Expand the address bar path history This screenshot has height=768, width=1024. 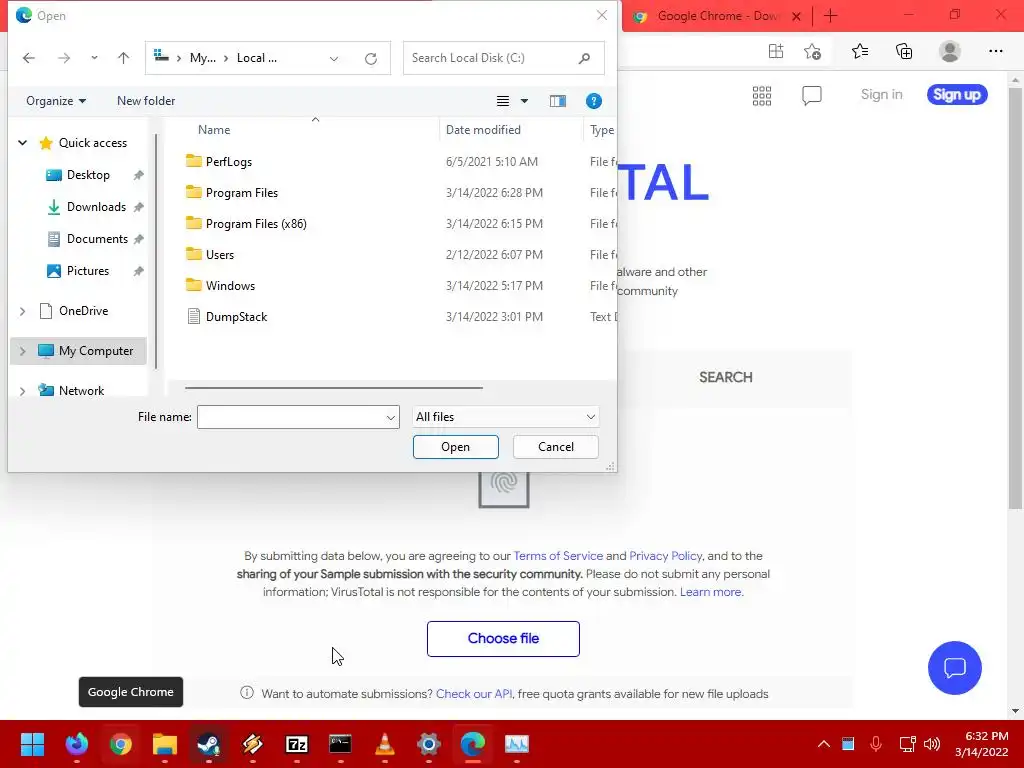coord(334,58)
